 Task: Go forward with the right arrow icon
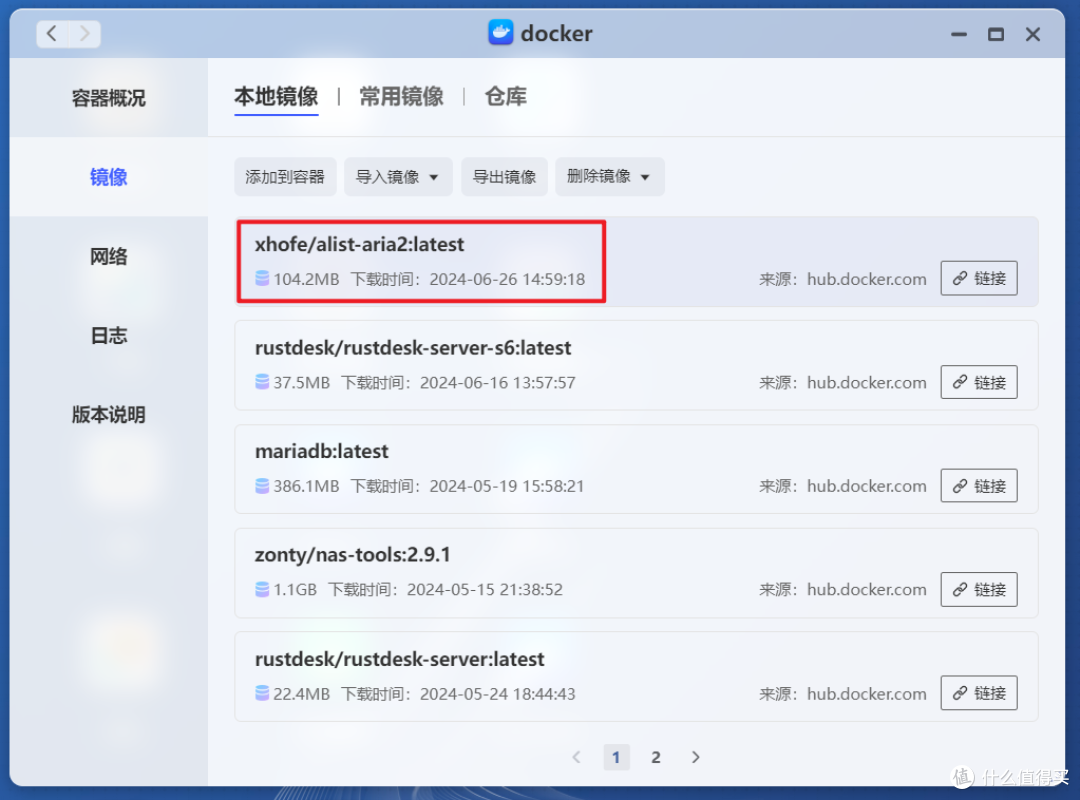(85, 34)
